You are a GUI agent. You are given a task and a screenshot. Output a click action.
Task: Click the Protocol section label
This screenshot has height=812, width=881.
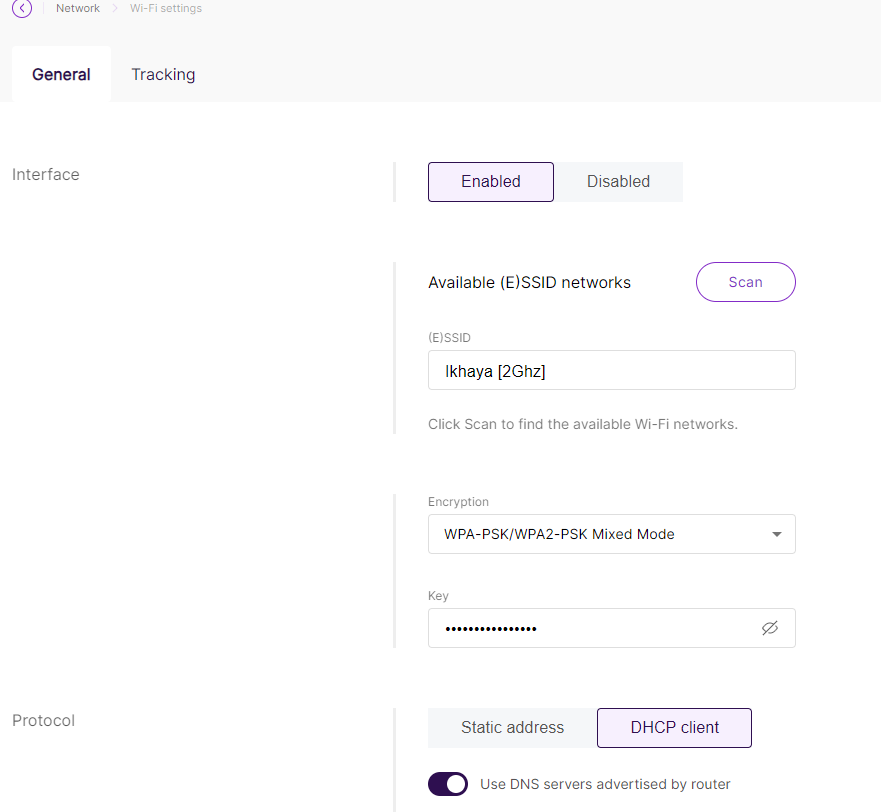[x=43, y=720]
